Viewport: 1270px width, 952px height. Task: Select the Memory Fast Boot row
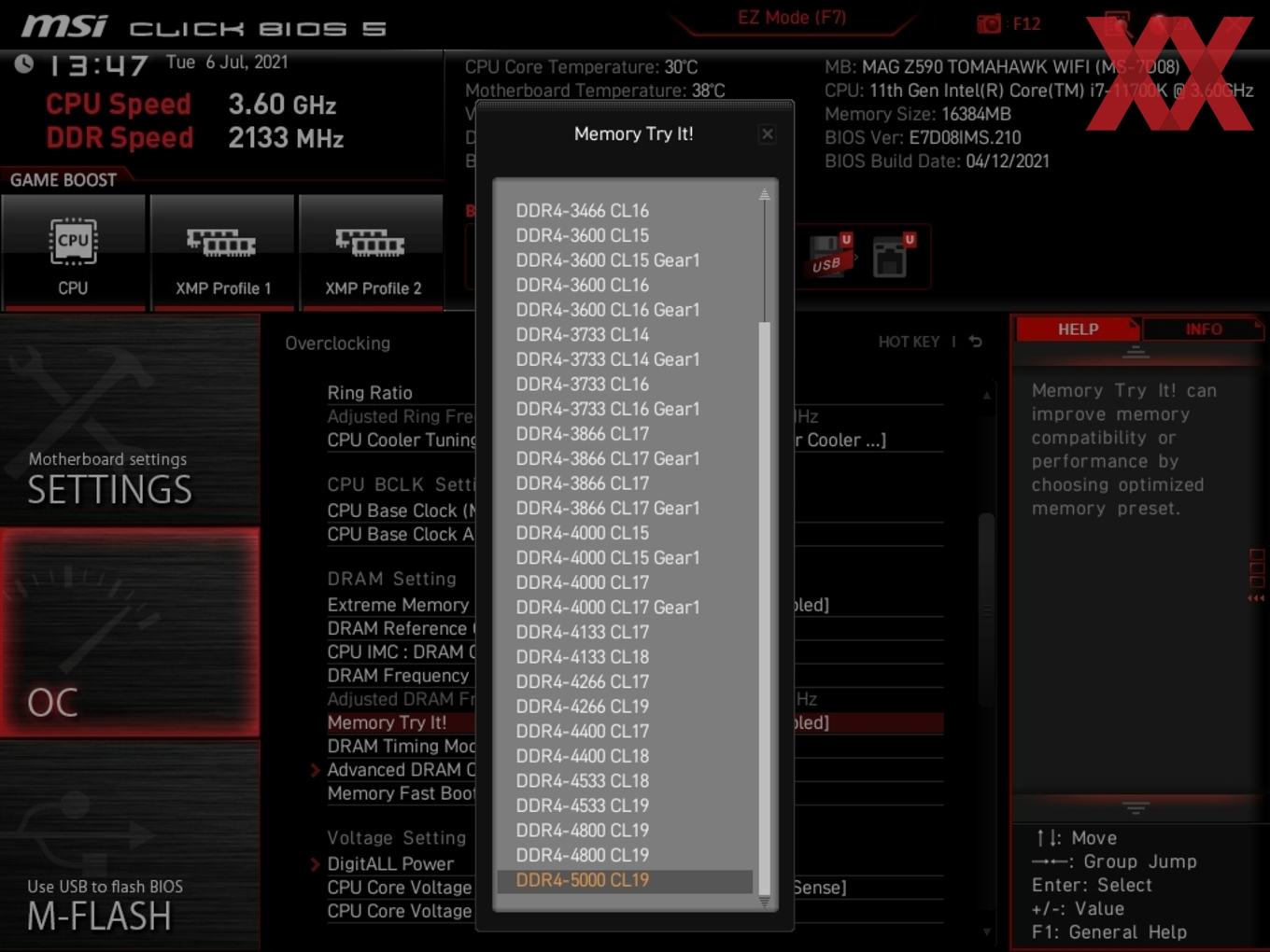pos(402,793)
